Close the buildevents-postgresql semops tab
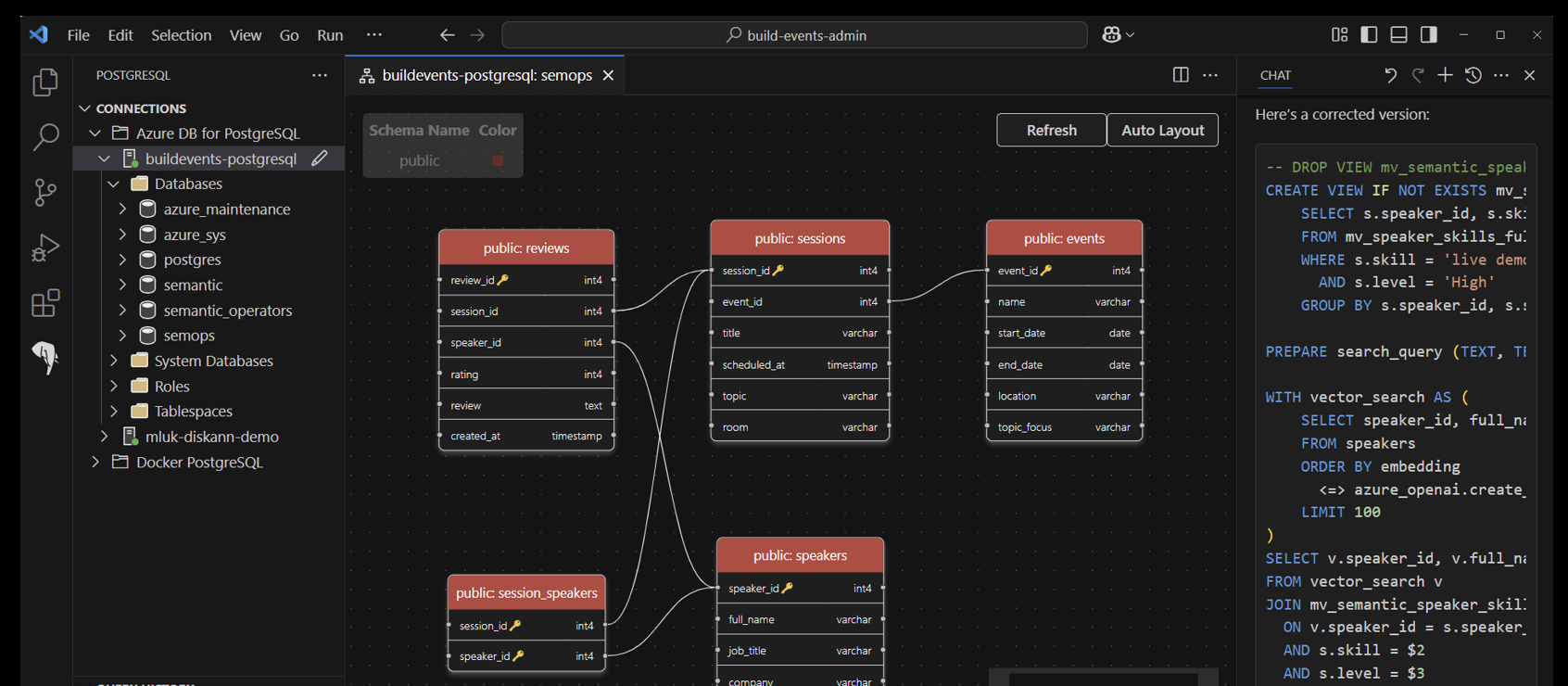The width and height of the screenshot is (1568, 686). pos(609,75)
